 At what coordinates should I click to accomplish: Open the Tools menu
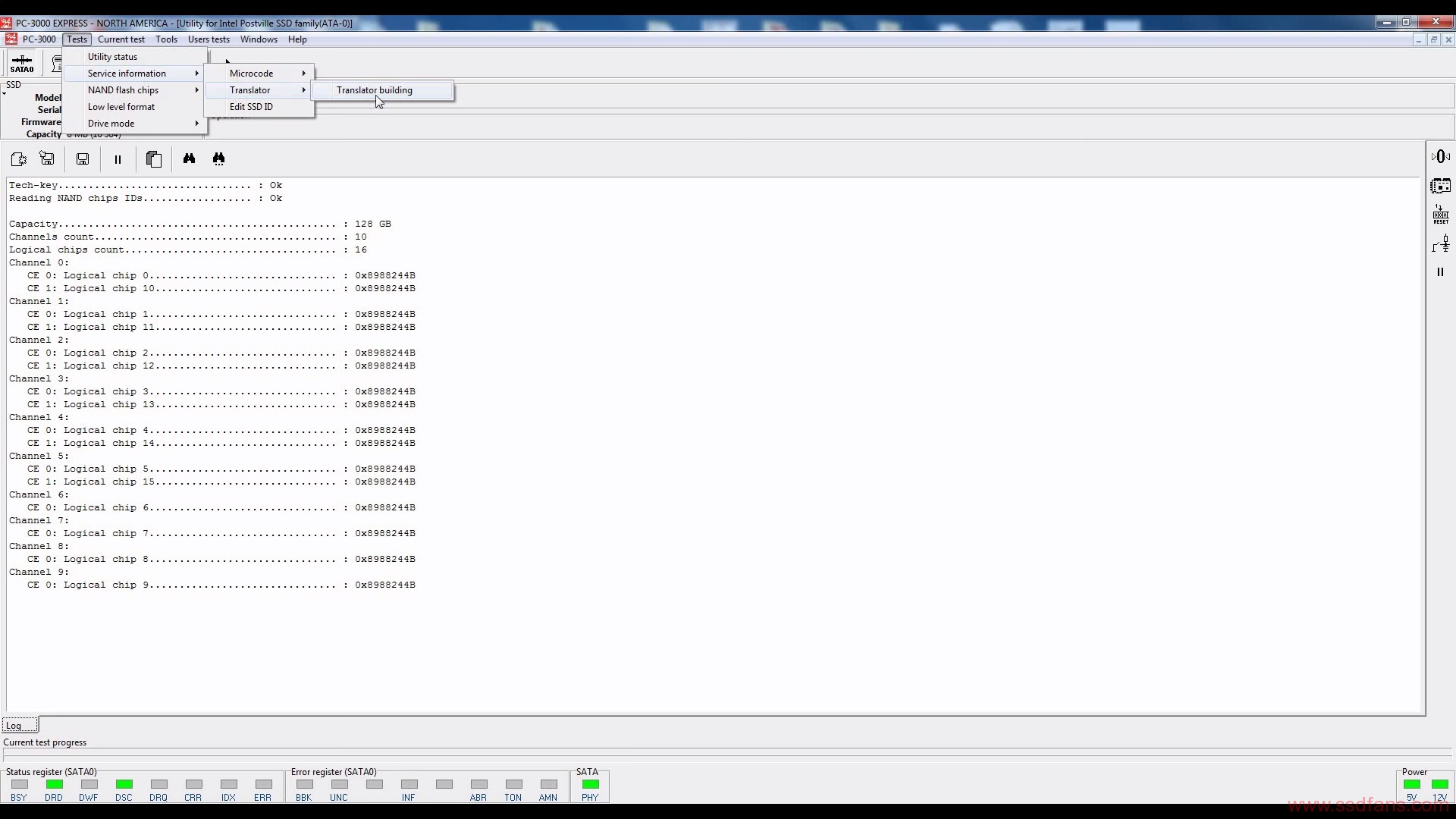click(166, 39)
